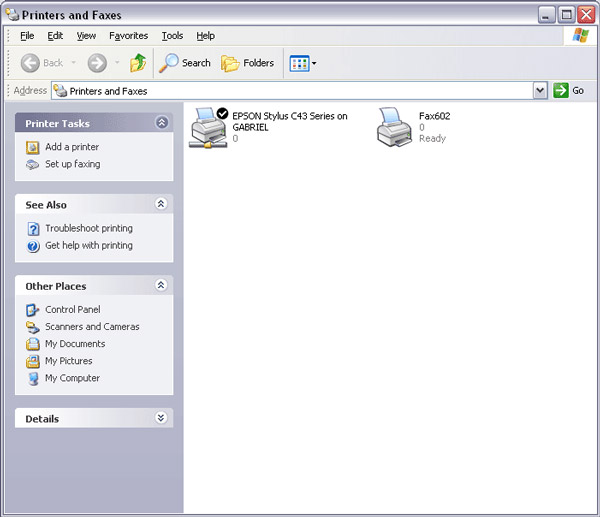Screen dimensions: 600x517
Task: Click the Control Panel icon in Other Places
Action: (33, 310)
